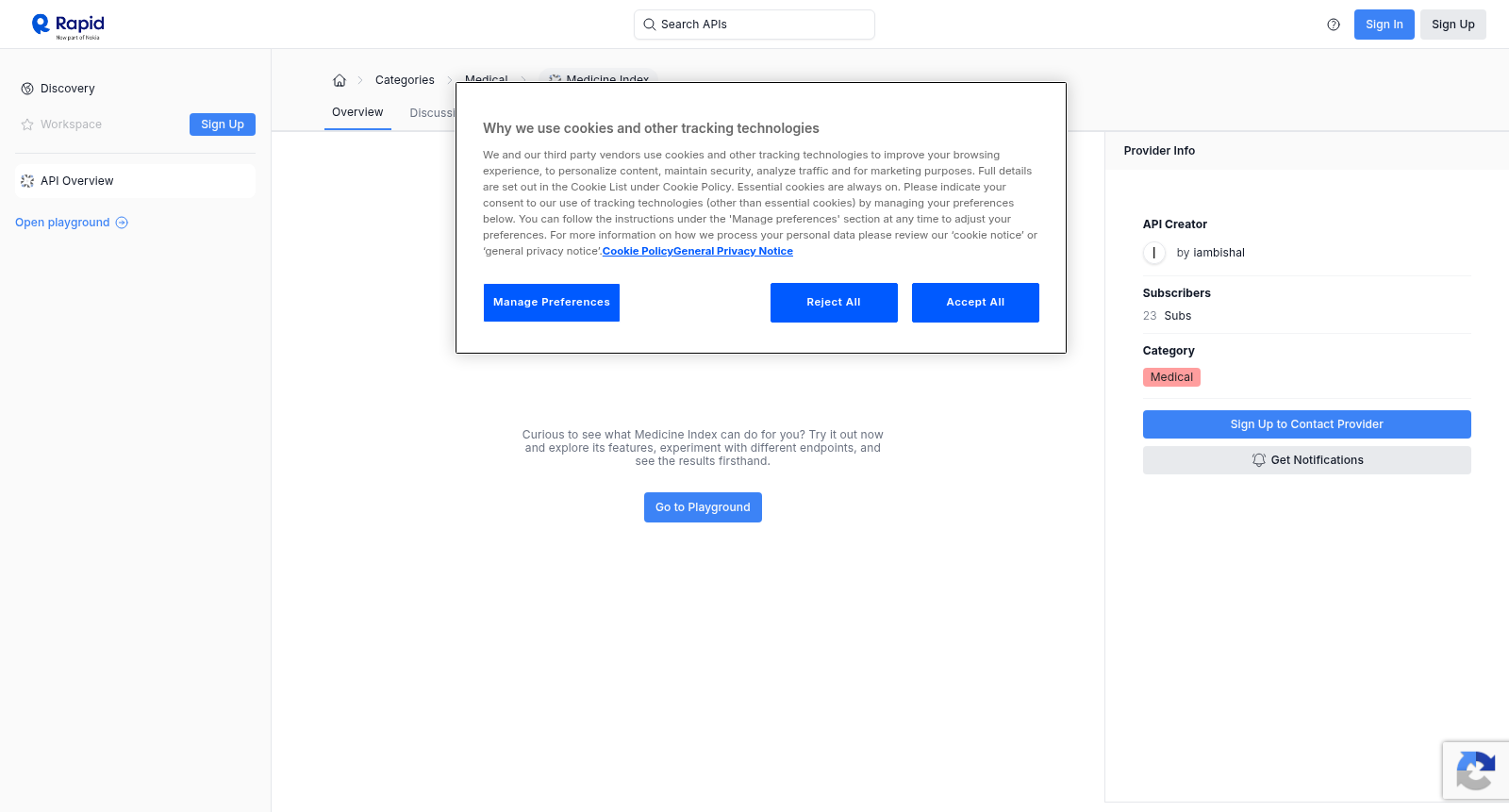The width and height of the screenshot is (1509, 812).
Task: Click the sidebar Workspace Sign Up button
Action: 223,124
